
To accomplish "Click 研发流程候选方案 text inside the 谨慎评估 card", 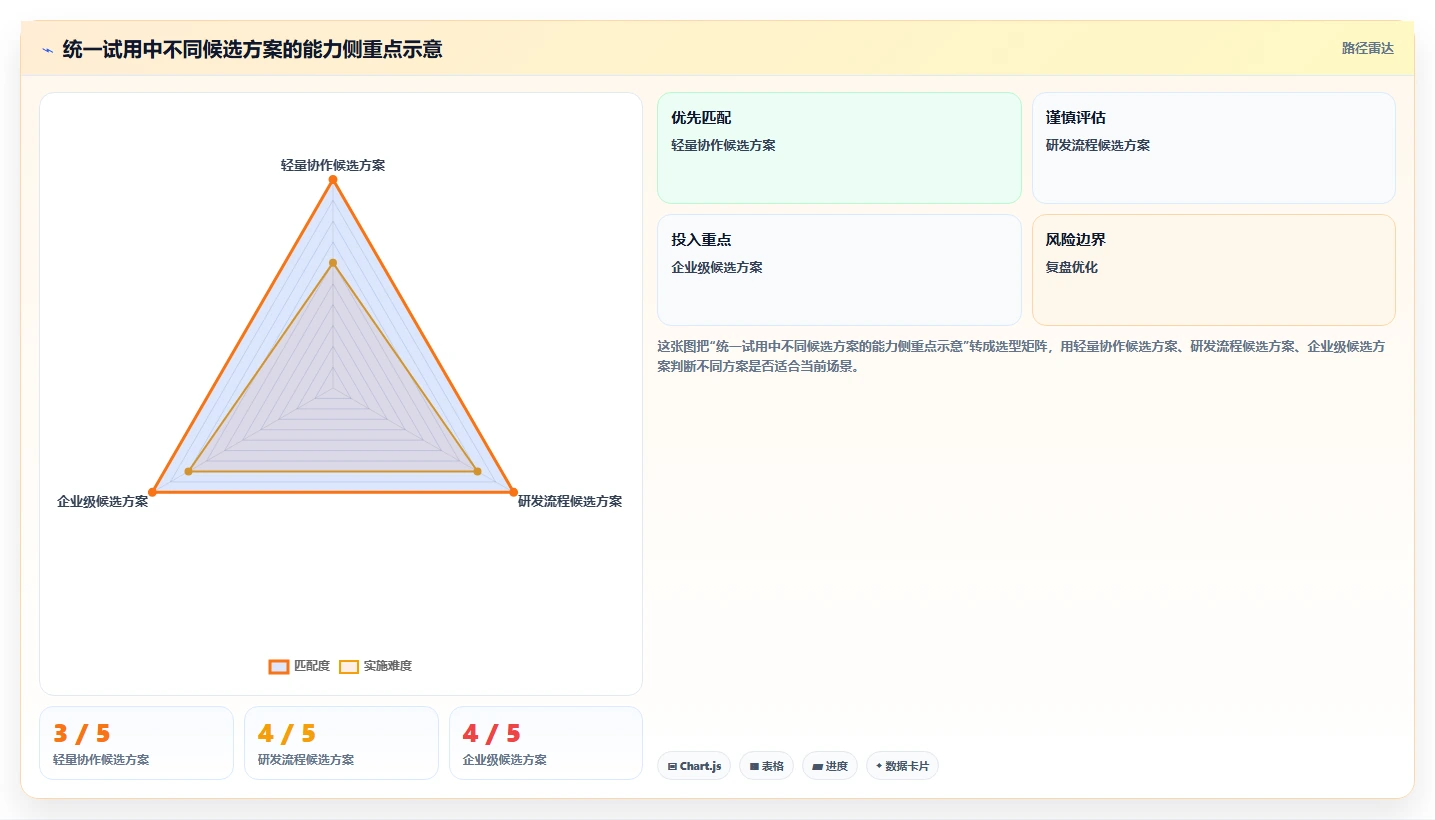I will point(1098,145).
